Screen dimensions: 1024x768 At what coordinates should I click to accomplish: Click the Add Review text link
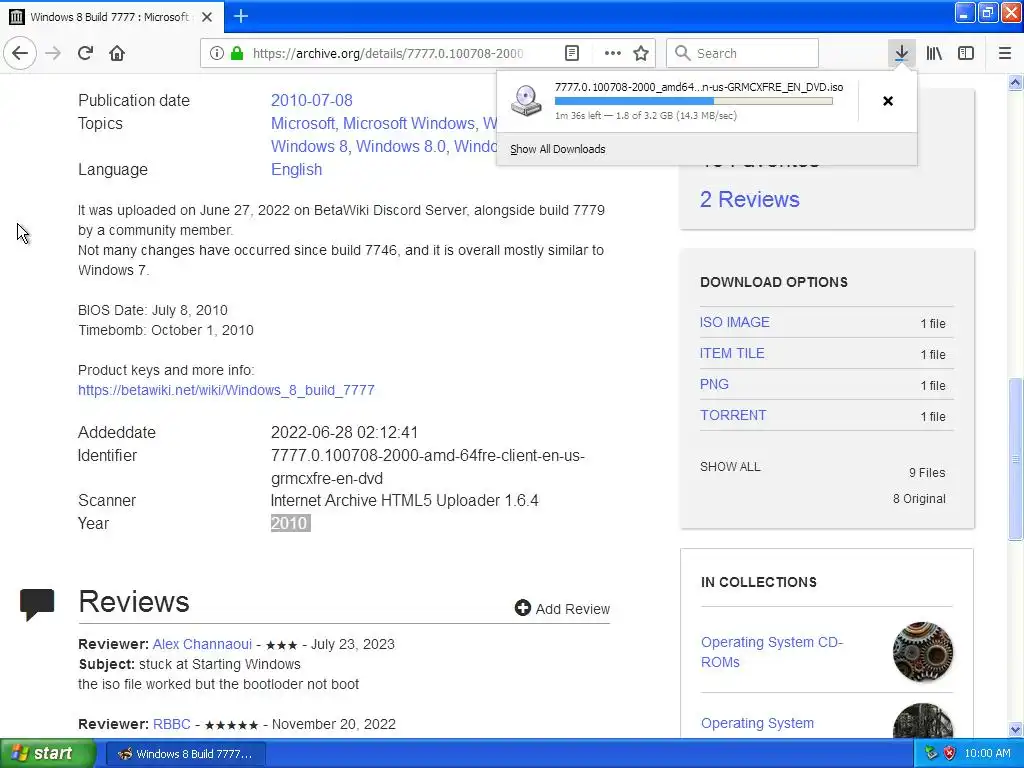(x=573, y=609)
